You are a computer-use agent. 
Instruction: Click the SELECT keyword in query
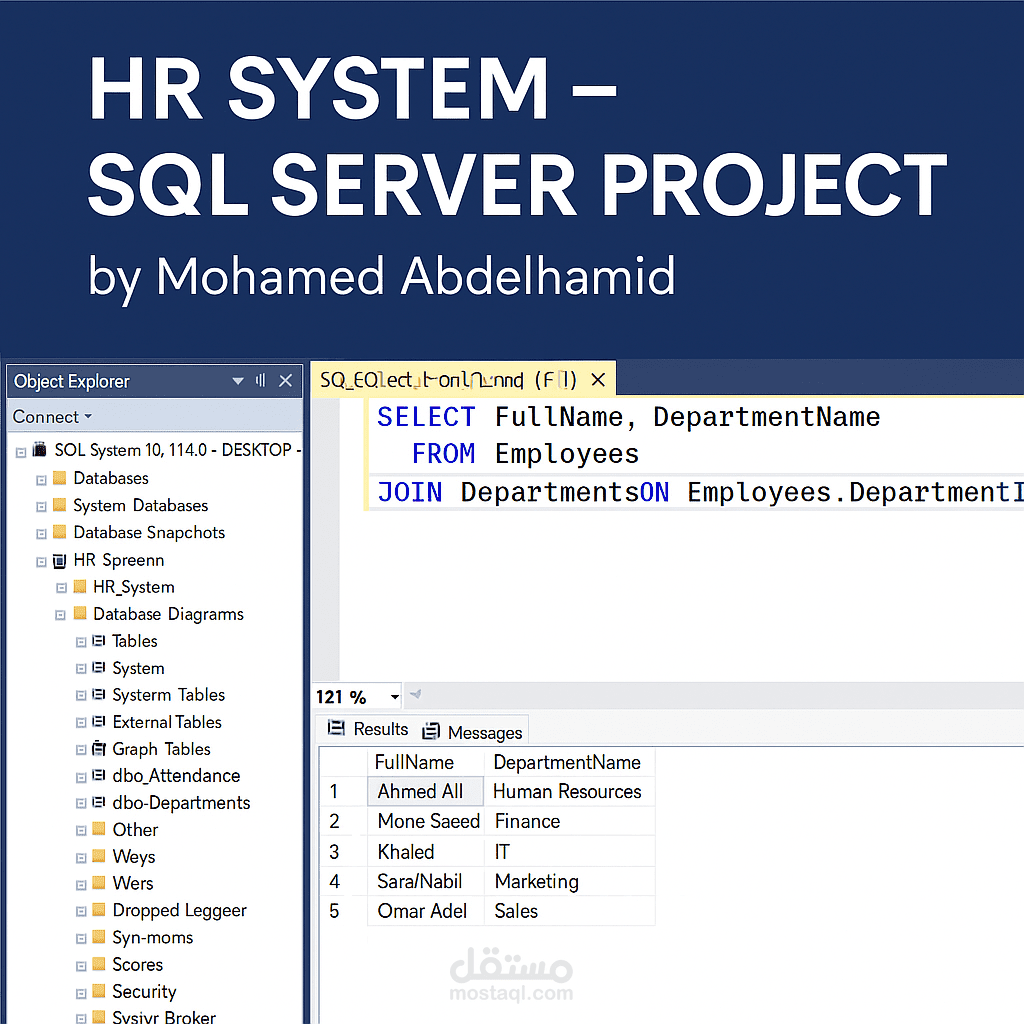point(426,417)
